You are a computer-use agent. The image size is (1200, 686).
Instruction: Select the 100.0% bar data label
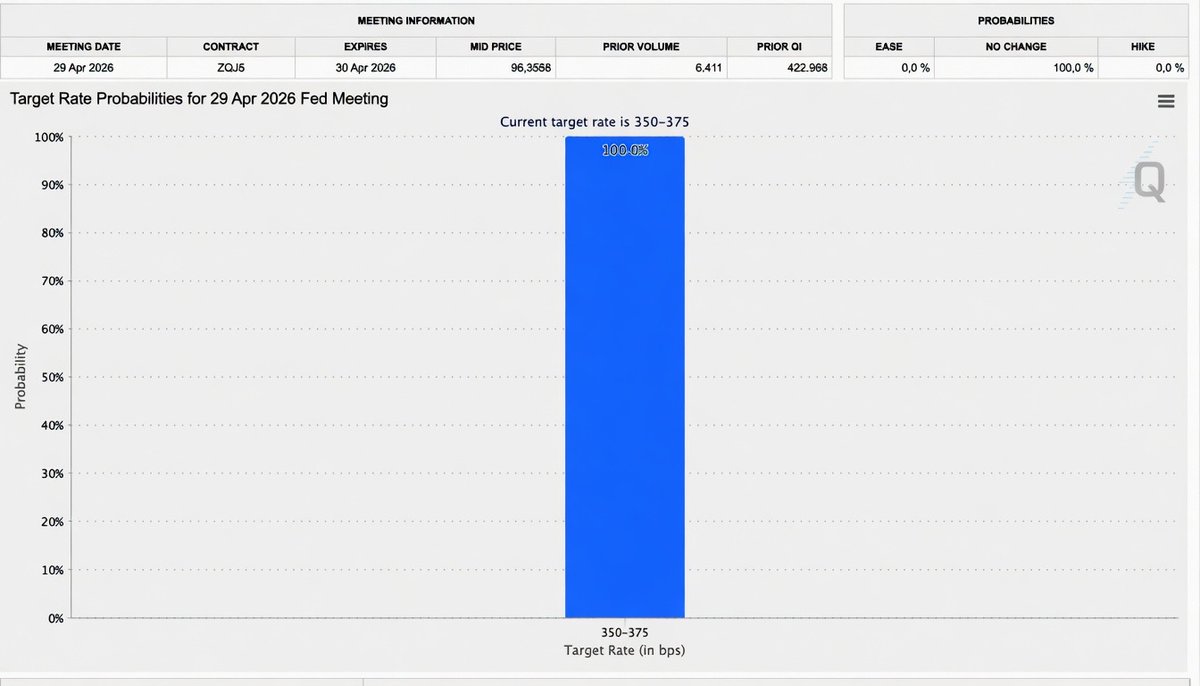625,151
